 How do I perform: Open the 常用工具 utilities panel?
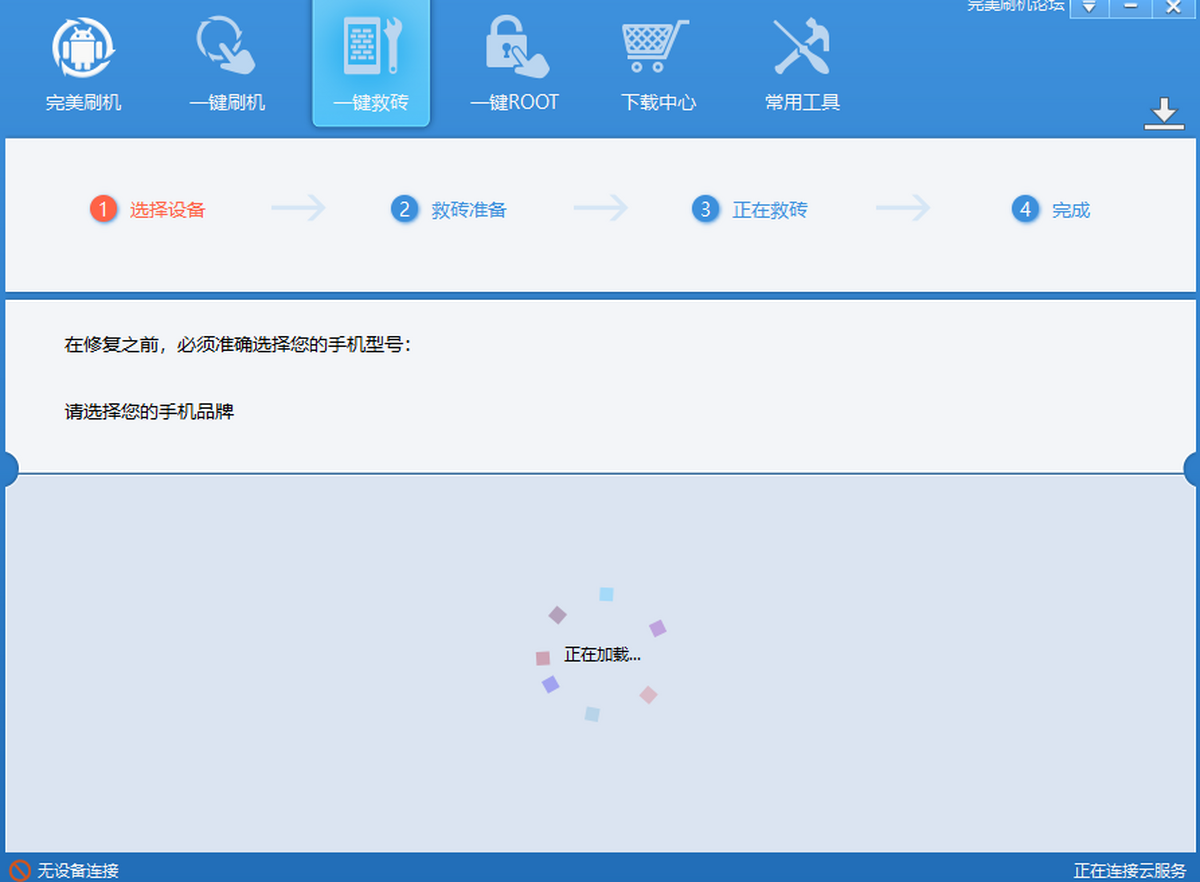tap(801, 60)
